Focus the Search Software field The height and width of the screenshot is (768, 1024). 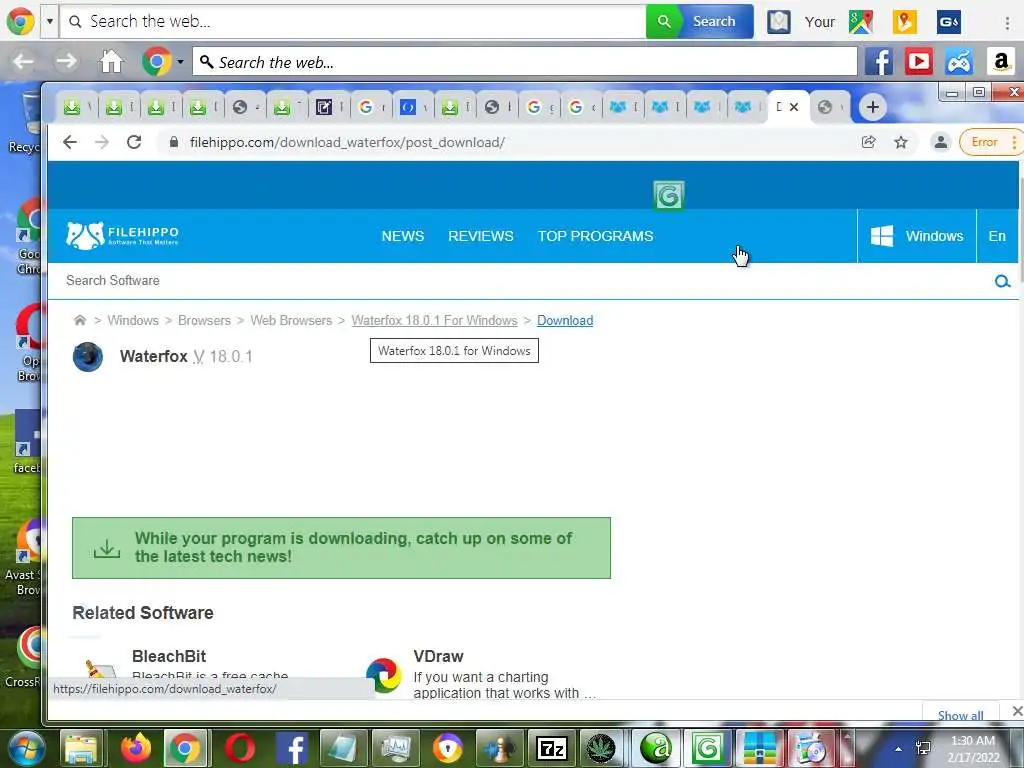522,281
